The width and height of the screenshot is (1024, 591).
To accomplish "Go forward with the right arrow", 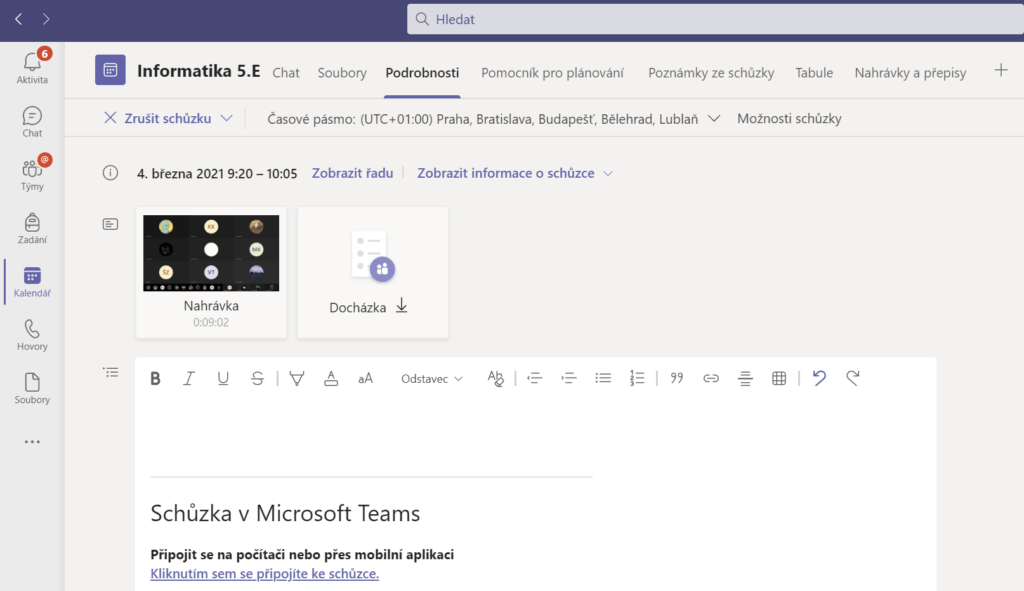I will point(46,20).
